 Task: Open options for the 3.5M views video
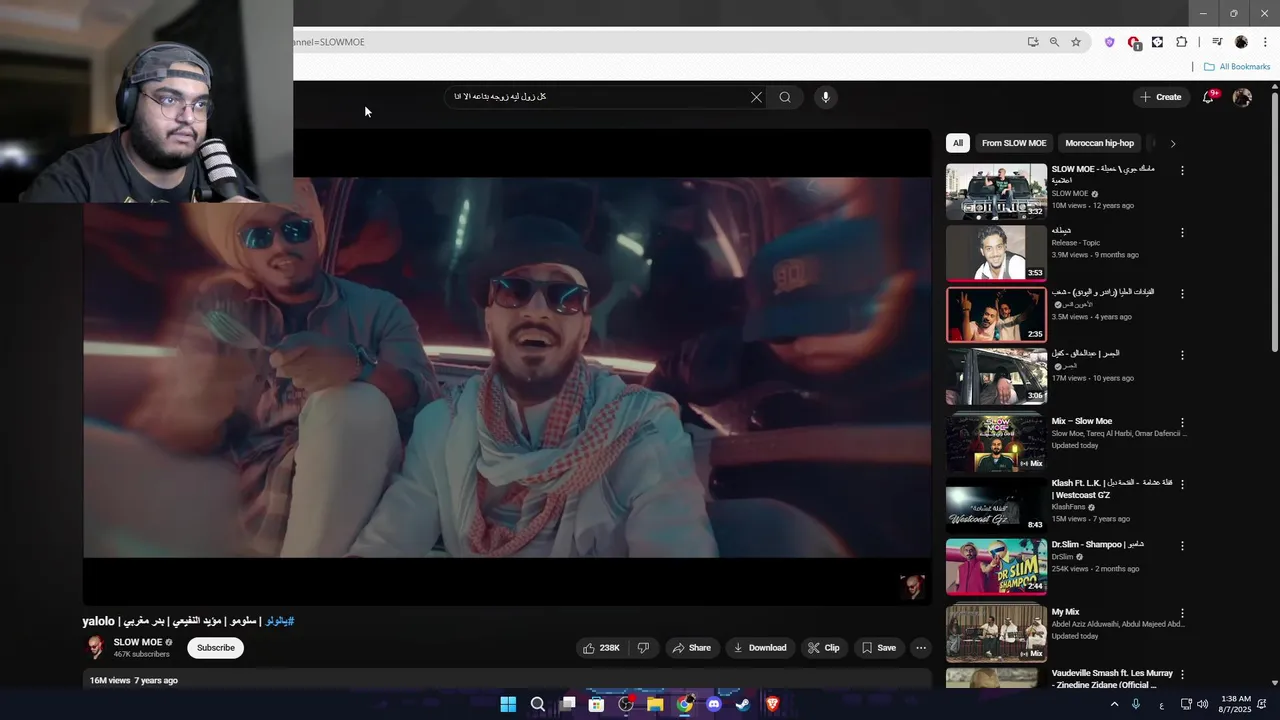click(1182, 294)
